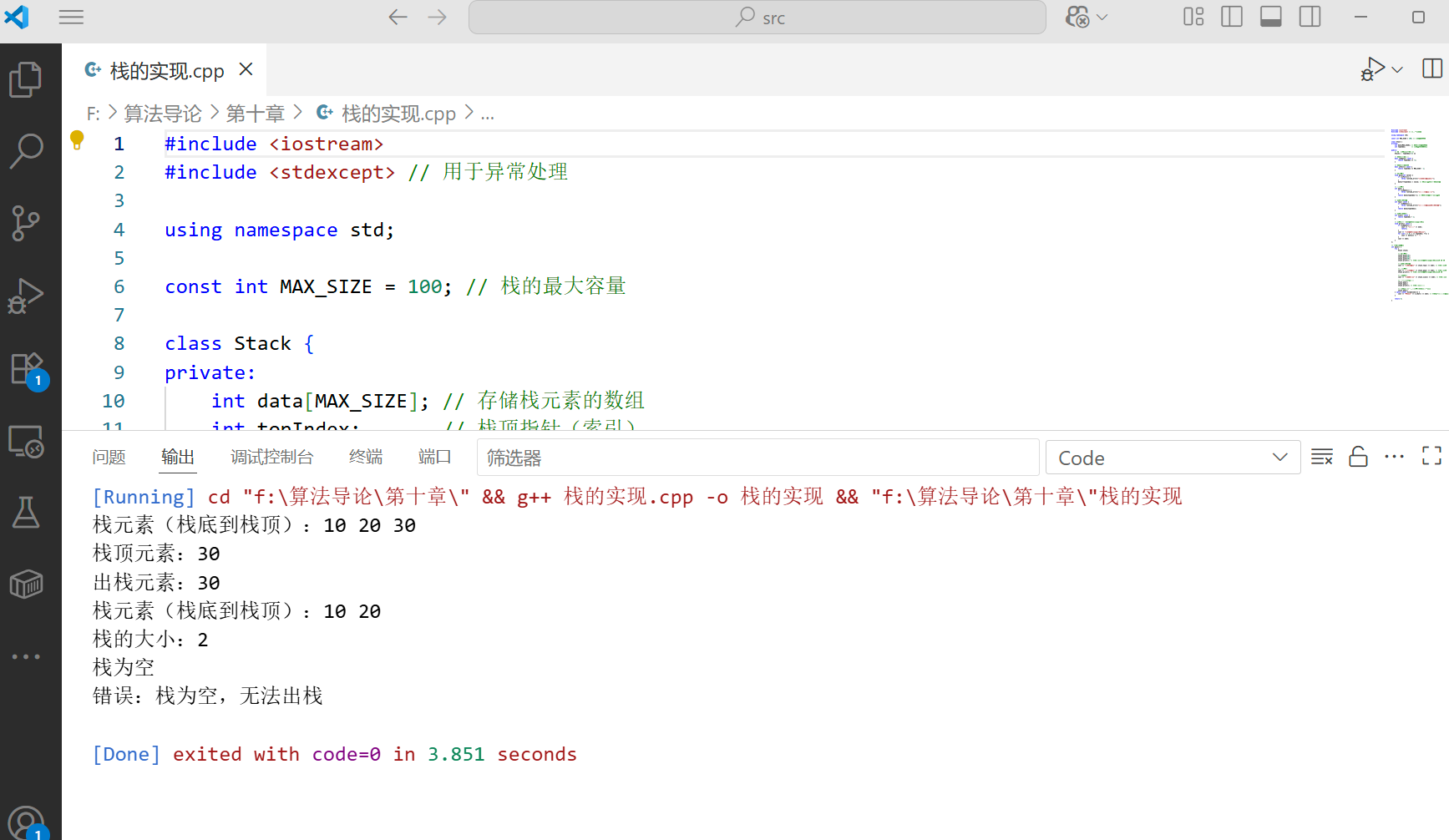Toggle the secondary side bar

pyautogui.click(x=1310, y=17)
